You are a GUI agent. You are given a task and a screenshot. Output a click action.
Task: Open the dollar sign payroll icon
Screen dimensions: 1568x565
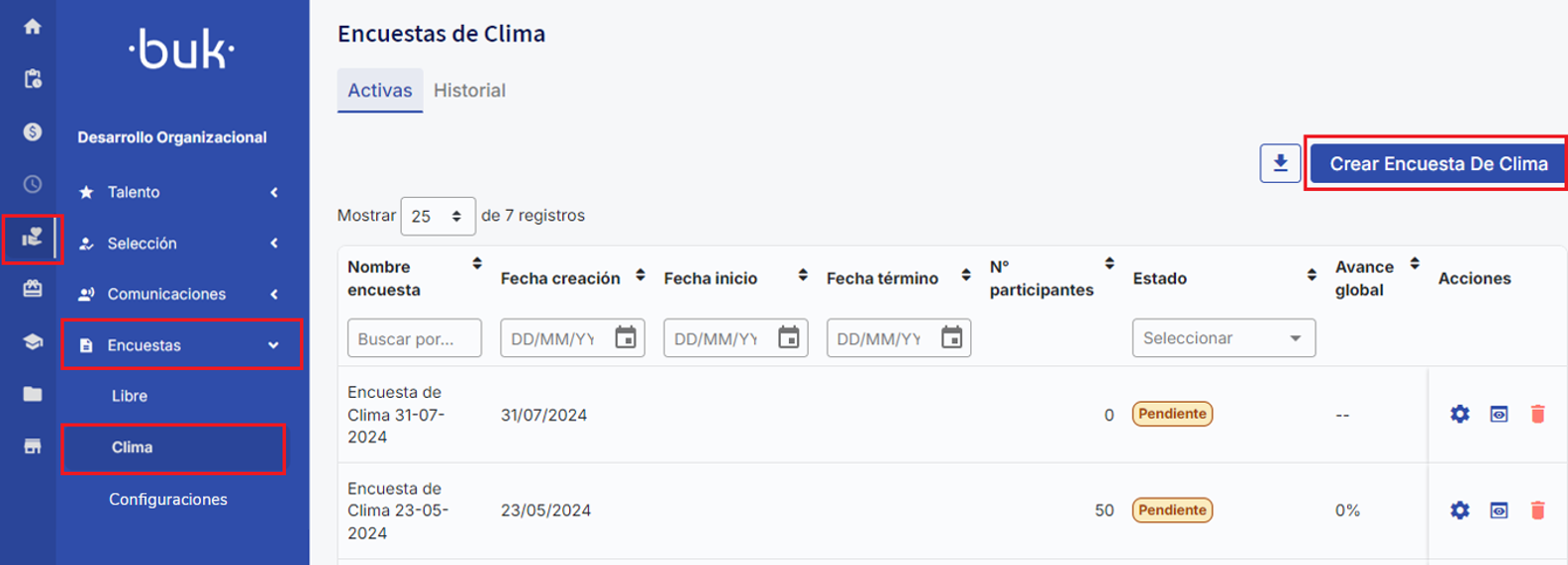(x=33, y=132)
